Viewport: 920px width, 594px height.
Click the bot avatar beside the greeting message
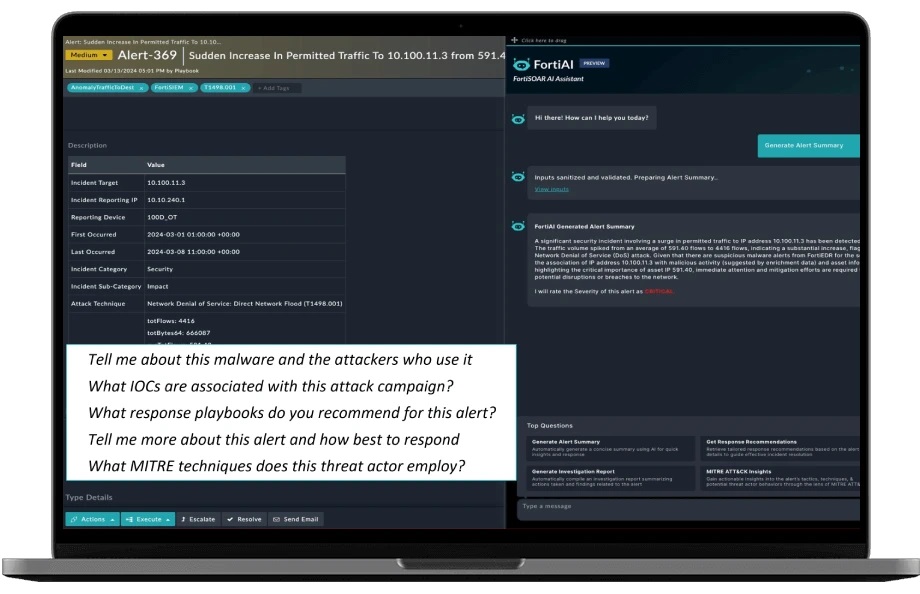click(518, 118)
